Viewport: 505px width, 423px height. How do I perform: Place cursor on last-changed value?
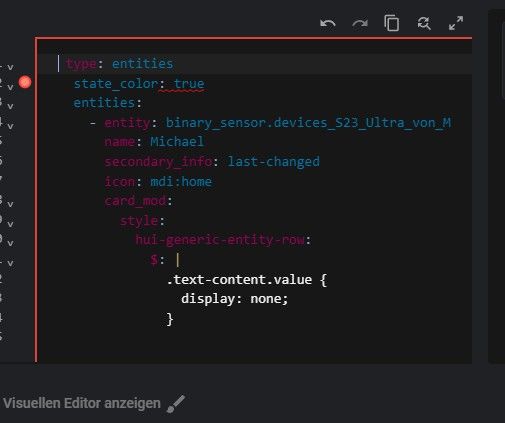pos(273,162)
